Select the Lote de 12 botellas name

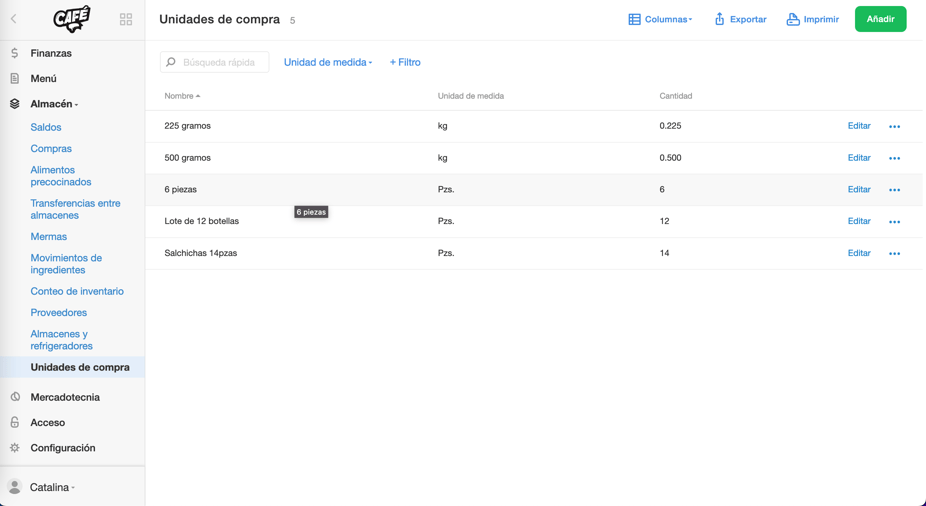[x=201, y=221]
